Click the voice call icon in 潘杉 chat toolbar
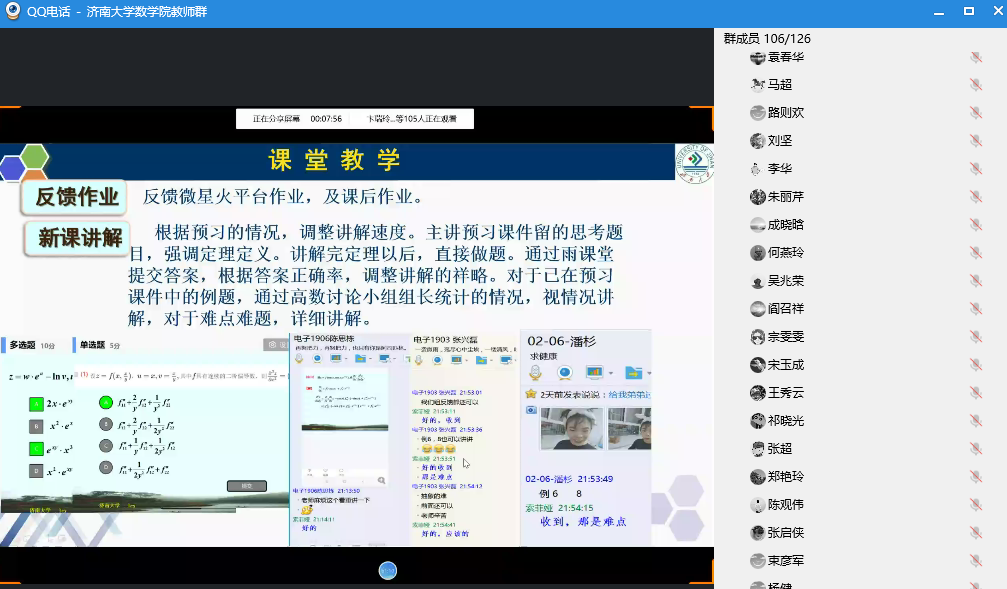Viewport: 1007px width, 589px height. point(536,373)
